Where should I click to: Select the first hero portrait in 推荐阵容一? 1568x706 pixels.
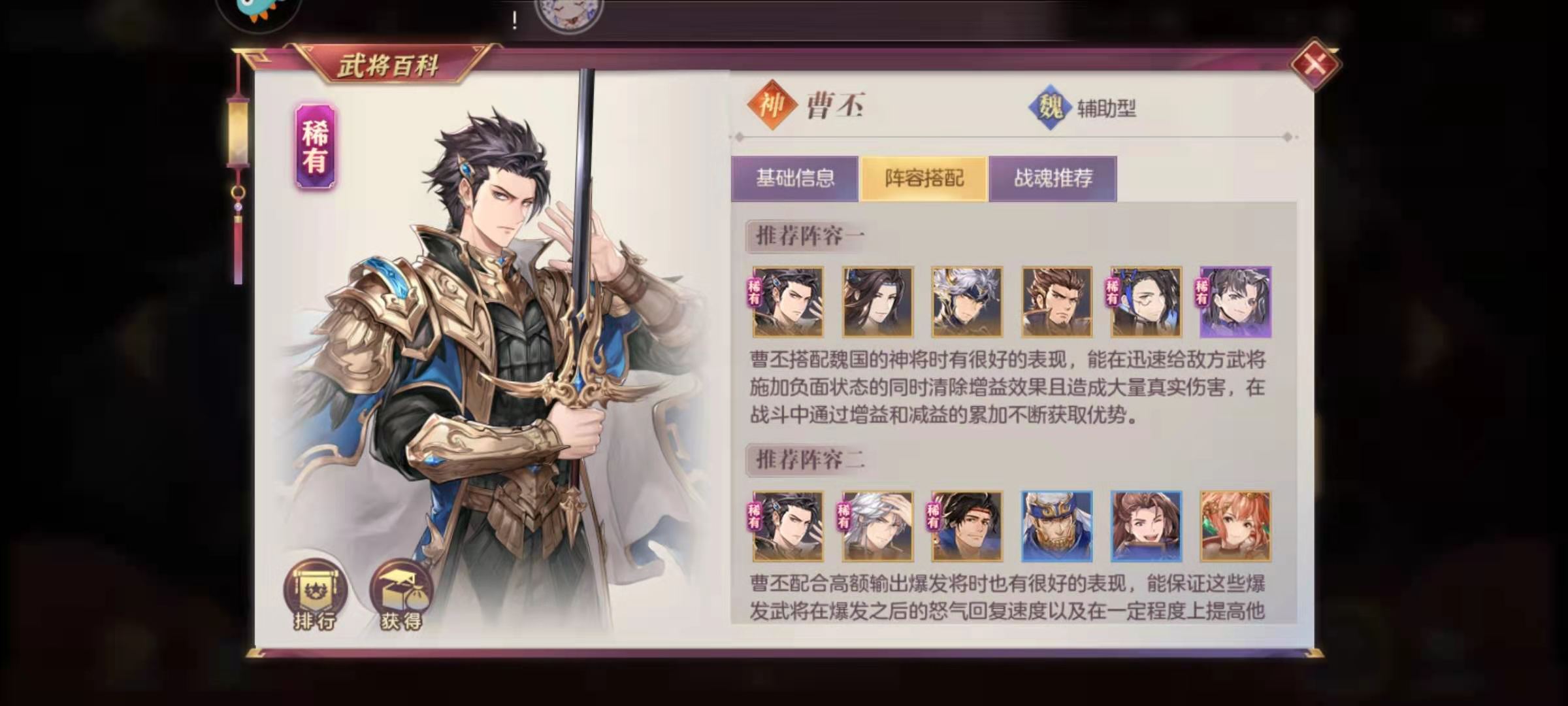click(x=787, y=302)
